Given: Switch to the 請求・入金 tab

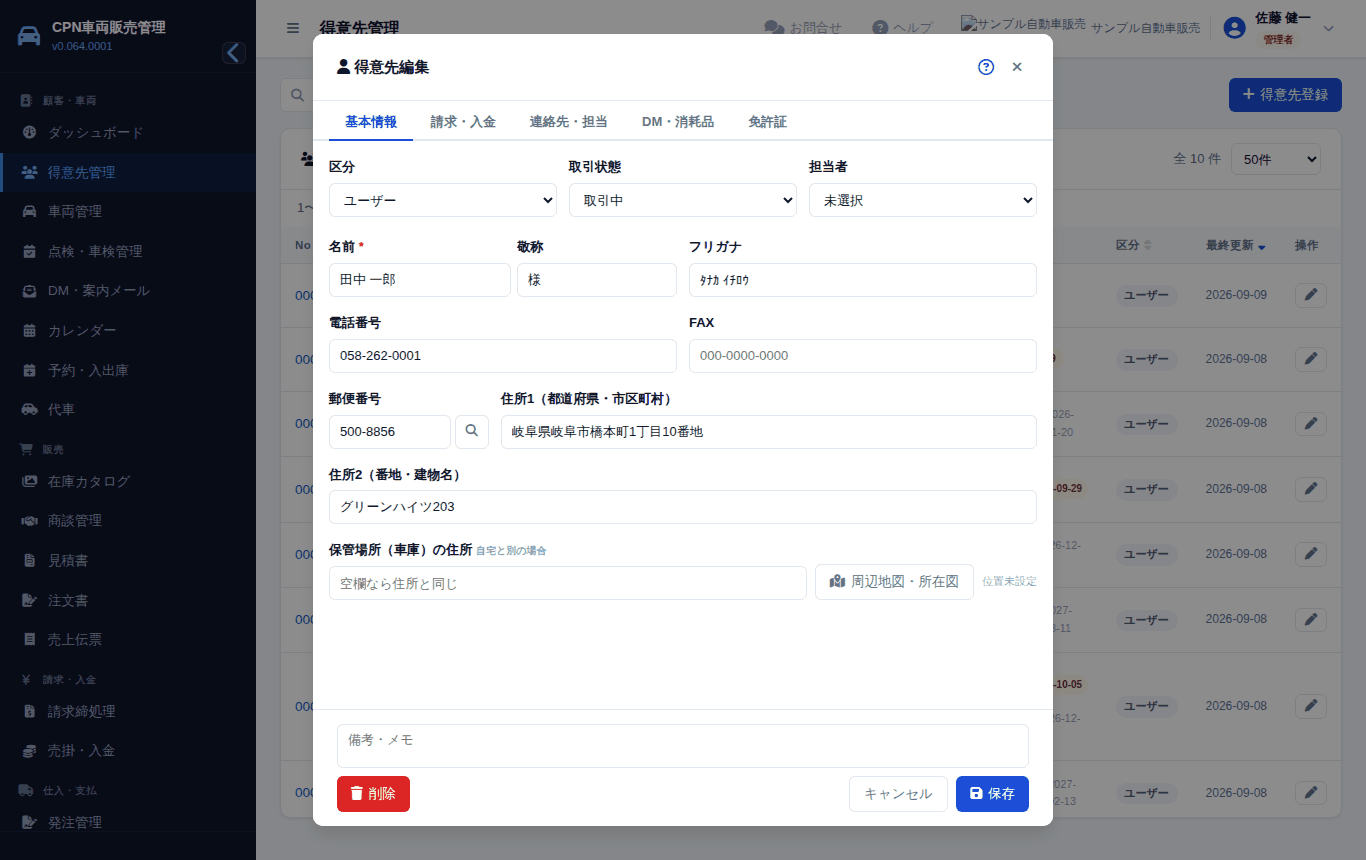Looking at the screenshot, I should click(463, 122).
